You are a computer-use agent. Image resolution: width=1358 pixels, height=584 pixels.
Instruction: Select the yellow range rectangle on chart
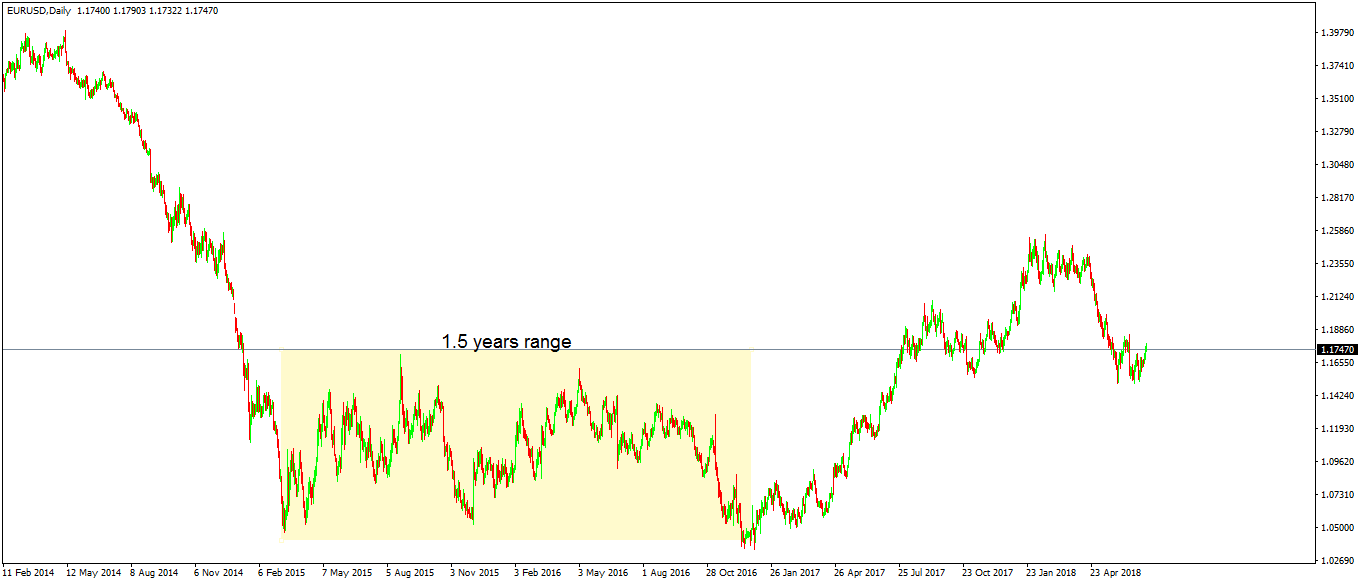click(x=516, y=445)
